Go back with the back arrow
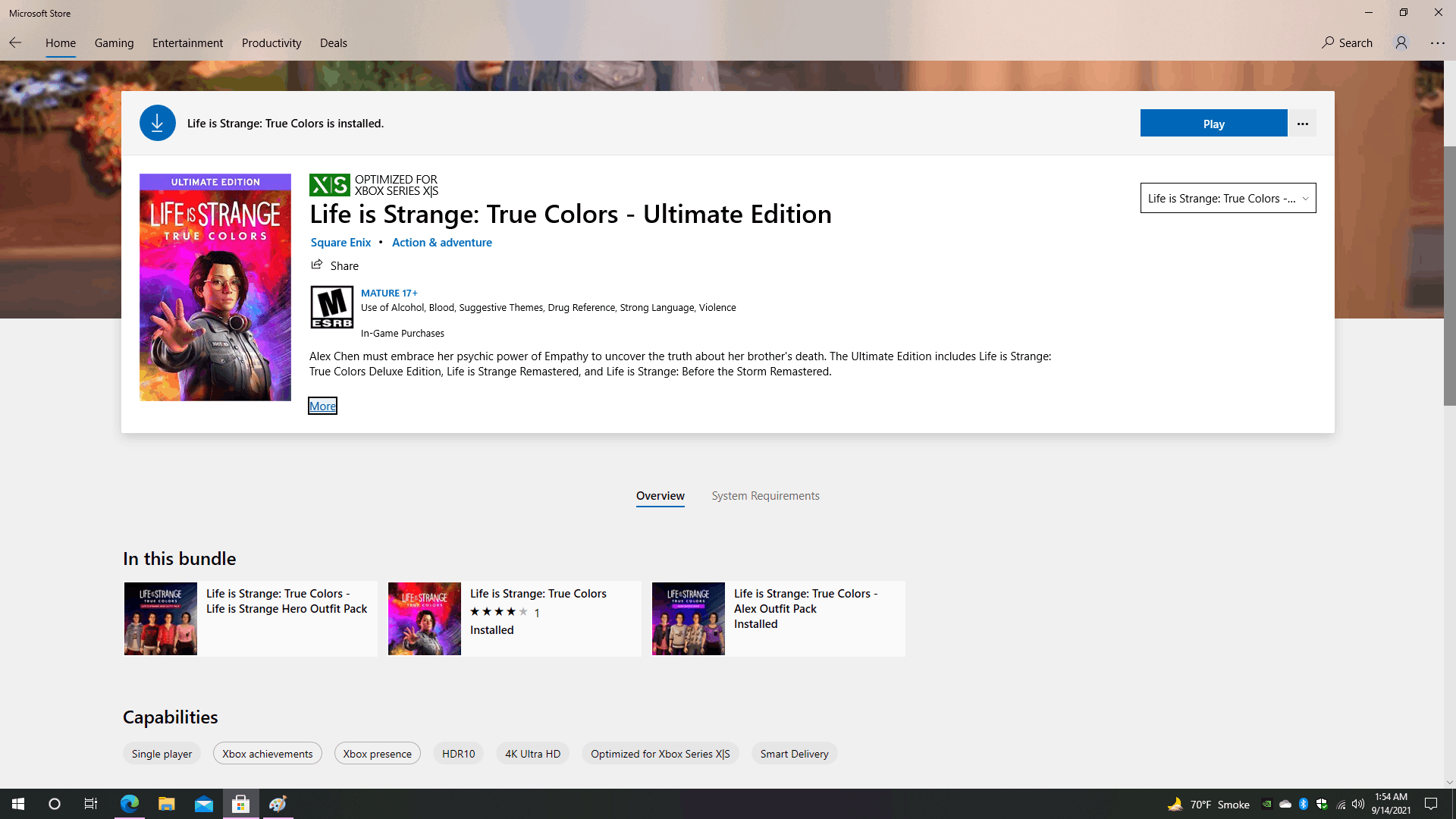Screen dimensions: 1456x819 [x=15, y=42]
